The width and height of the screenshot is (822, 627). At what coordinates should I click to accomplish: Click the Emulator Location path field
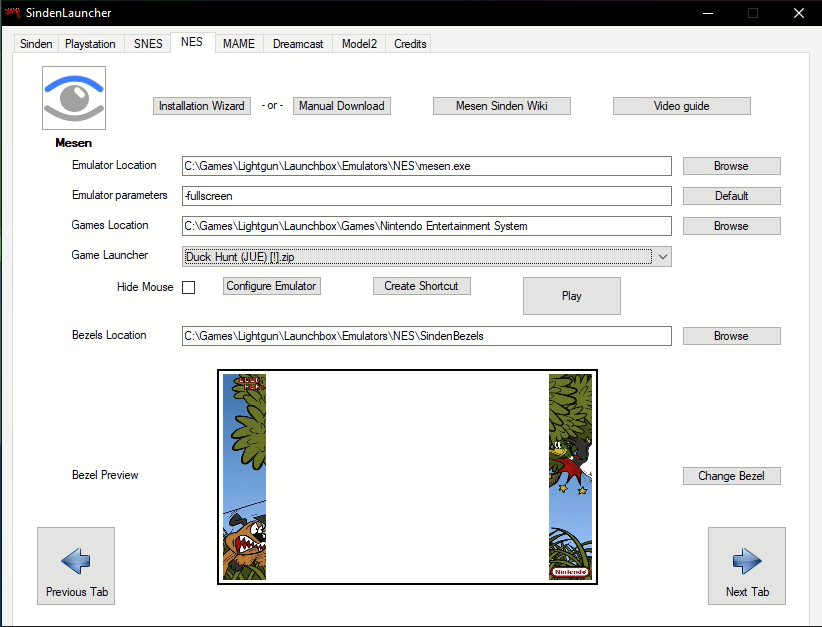point(427,166)
